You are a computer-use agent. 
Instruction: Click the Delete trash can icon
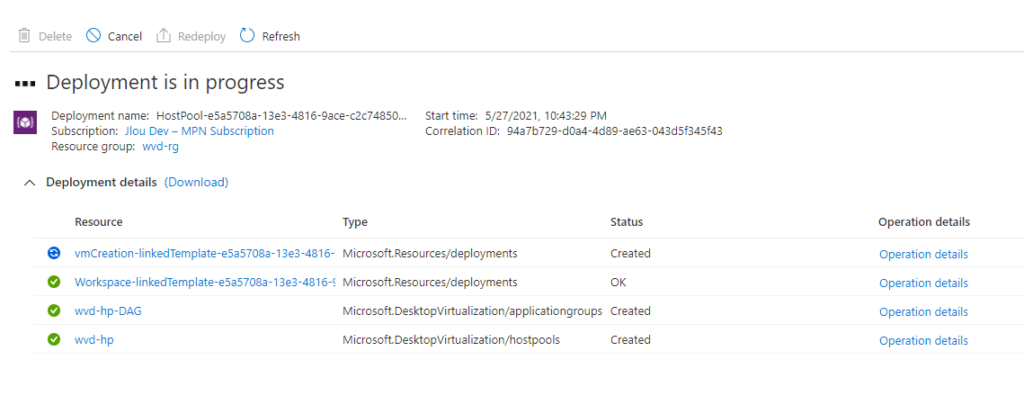[24, 35]
